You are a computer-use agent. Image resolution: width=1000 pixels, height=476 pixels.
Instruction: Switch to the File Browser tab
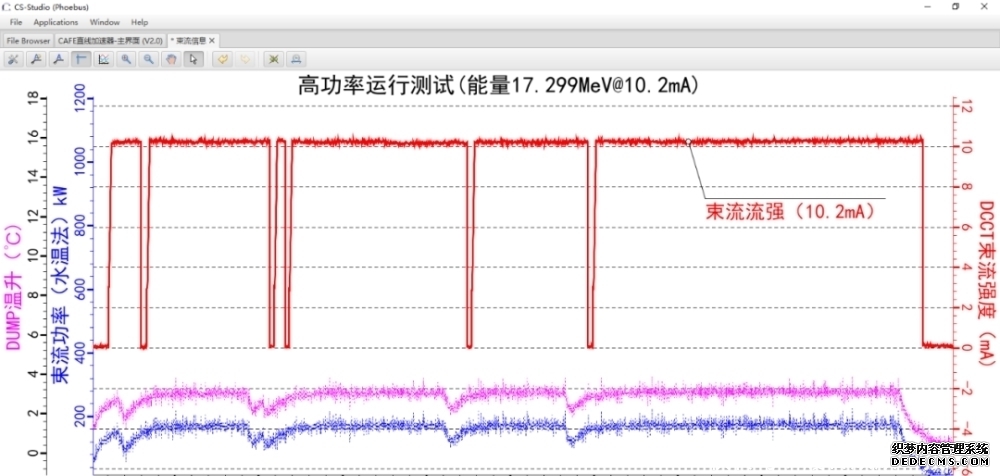pyautogui.click(x=28, y=40)
